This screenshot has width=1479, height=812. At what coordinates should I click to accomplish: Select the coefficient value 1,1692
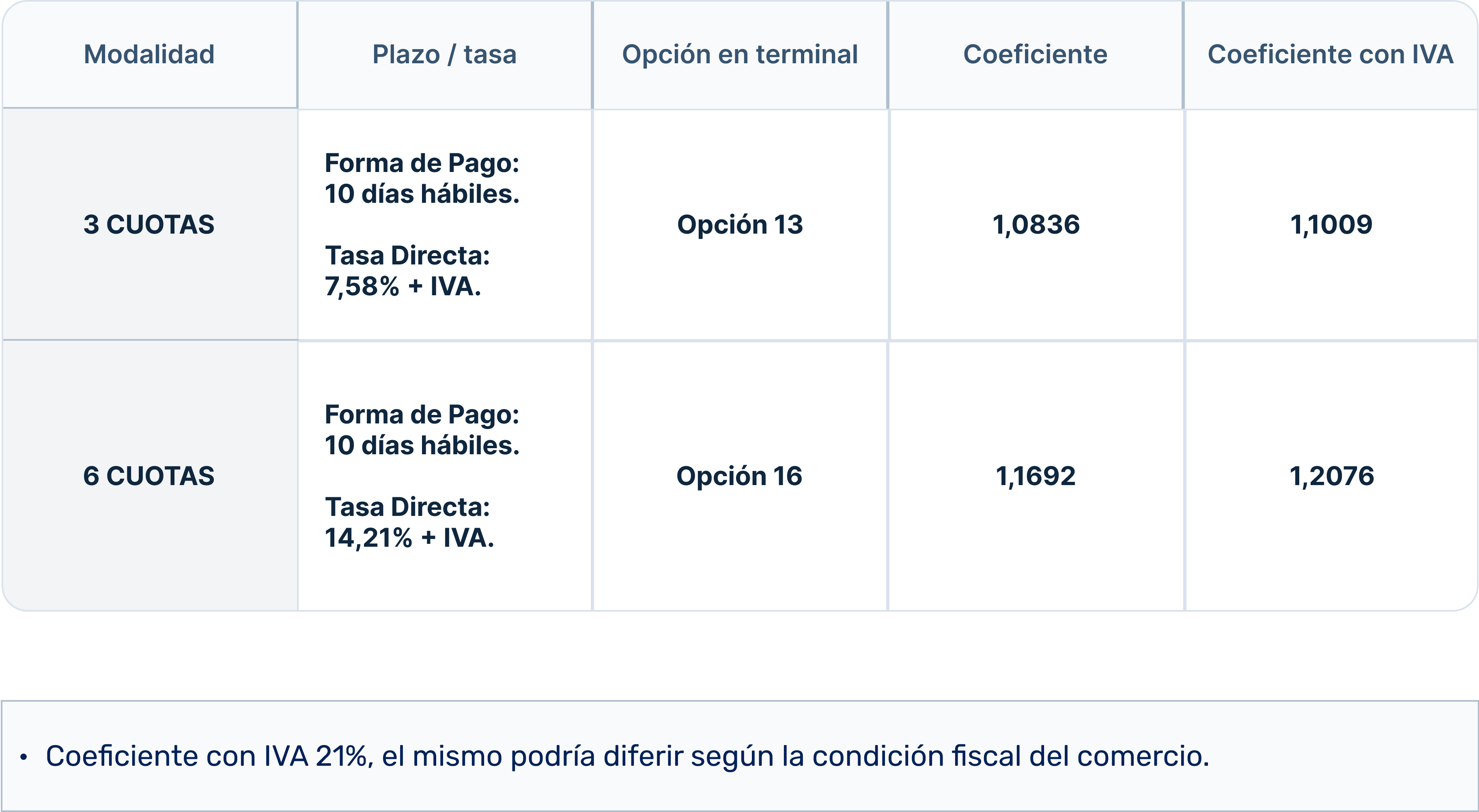click(x=1035, y=476)
